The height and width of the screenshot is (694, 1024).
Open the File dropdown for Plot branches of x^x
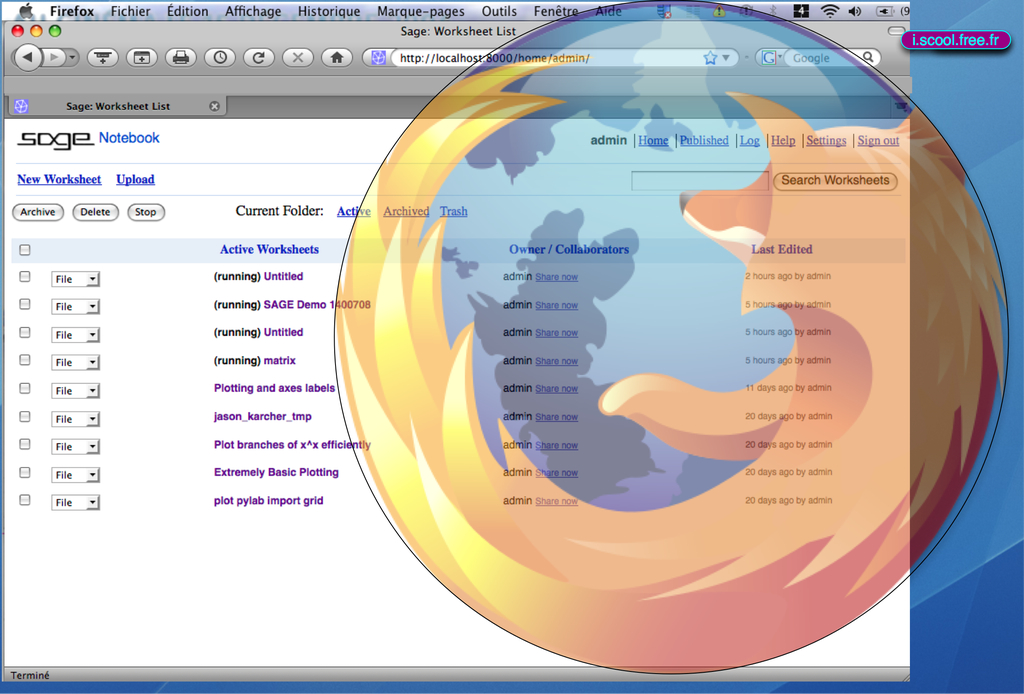(x=75, y=447)
